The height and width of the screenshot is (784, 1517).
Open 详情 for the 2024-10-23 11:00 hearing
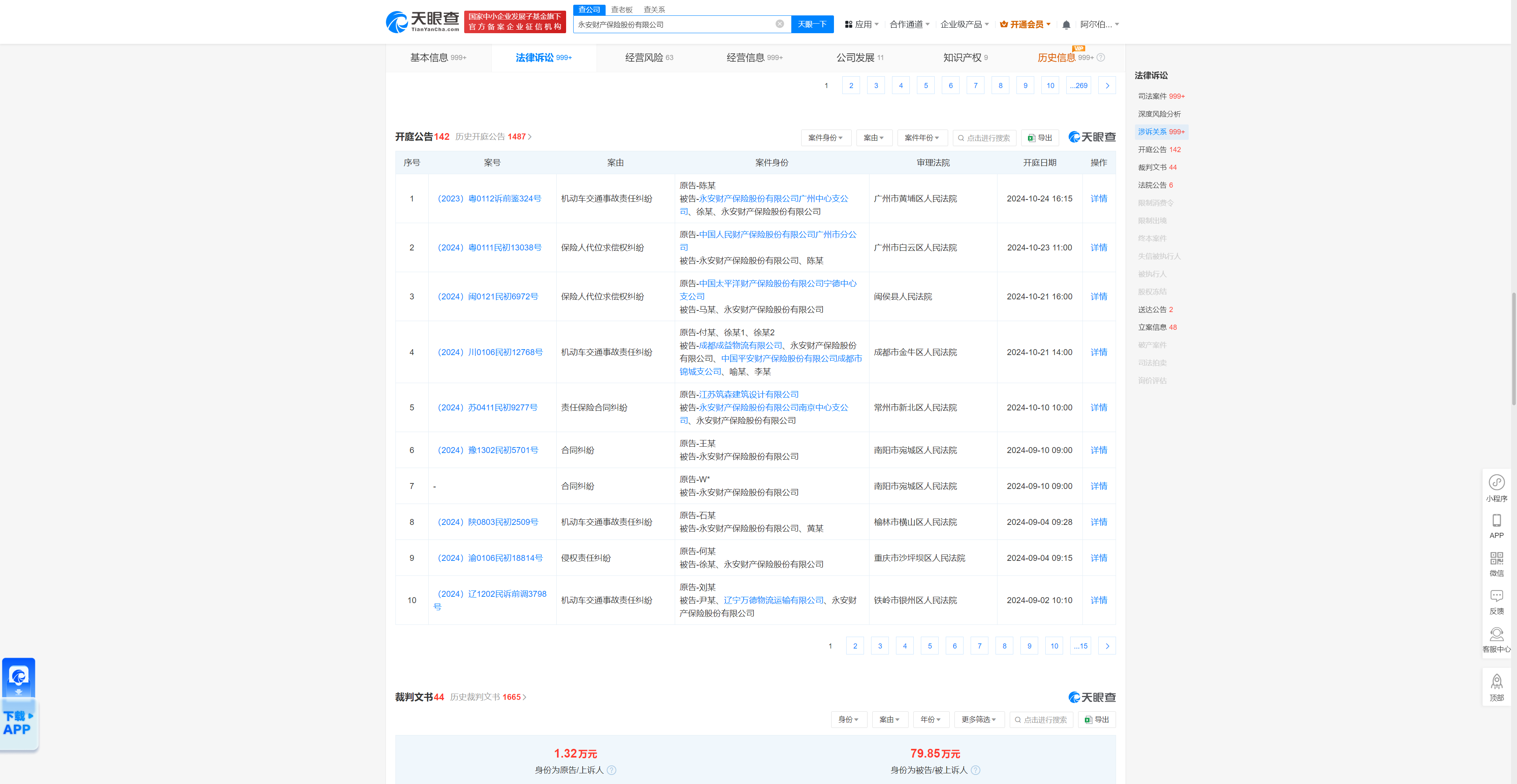point(1098,248)
